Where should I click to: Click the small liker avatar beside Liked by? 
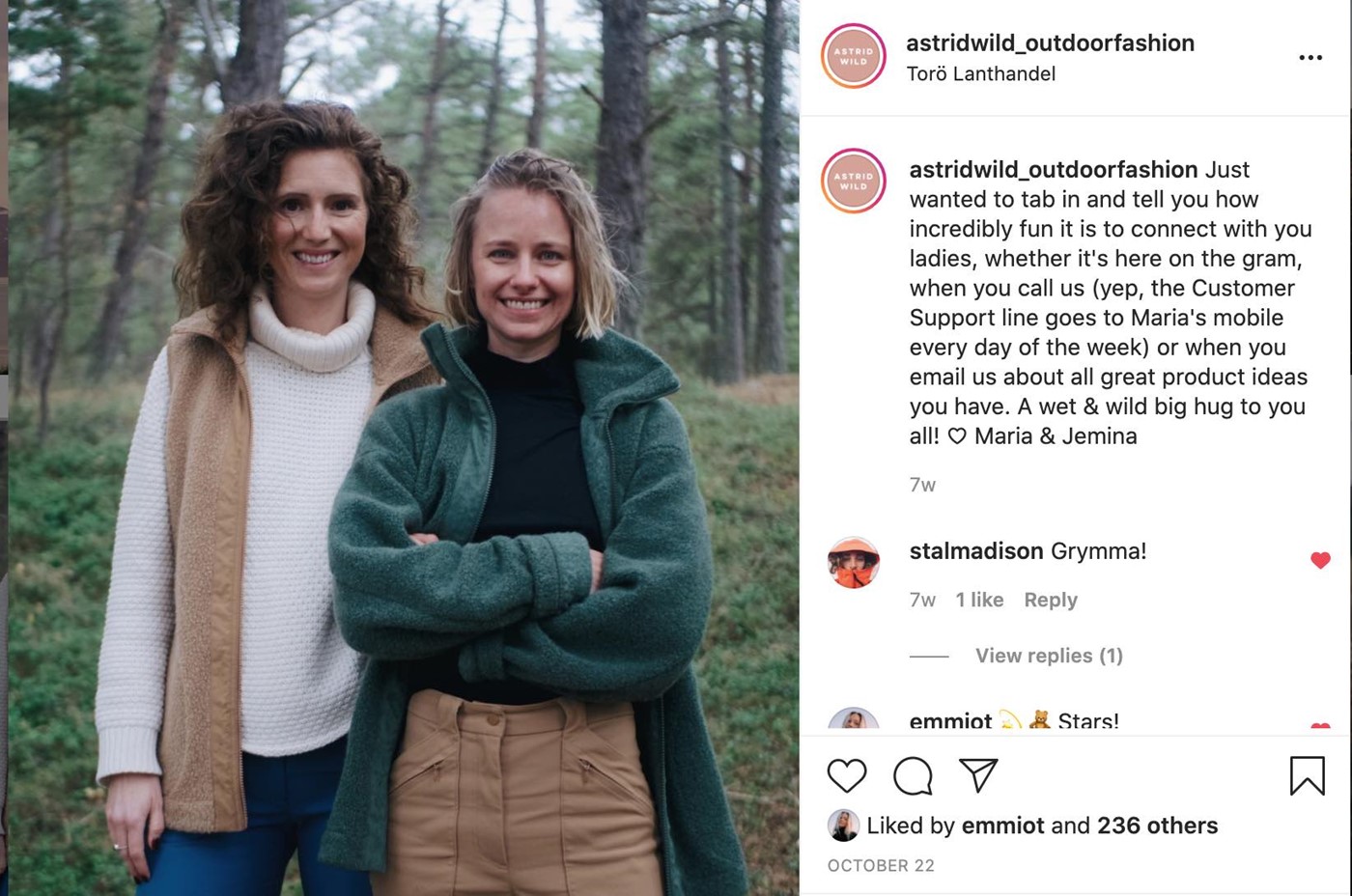point(843,826)
